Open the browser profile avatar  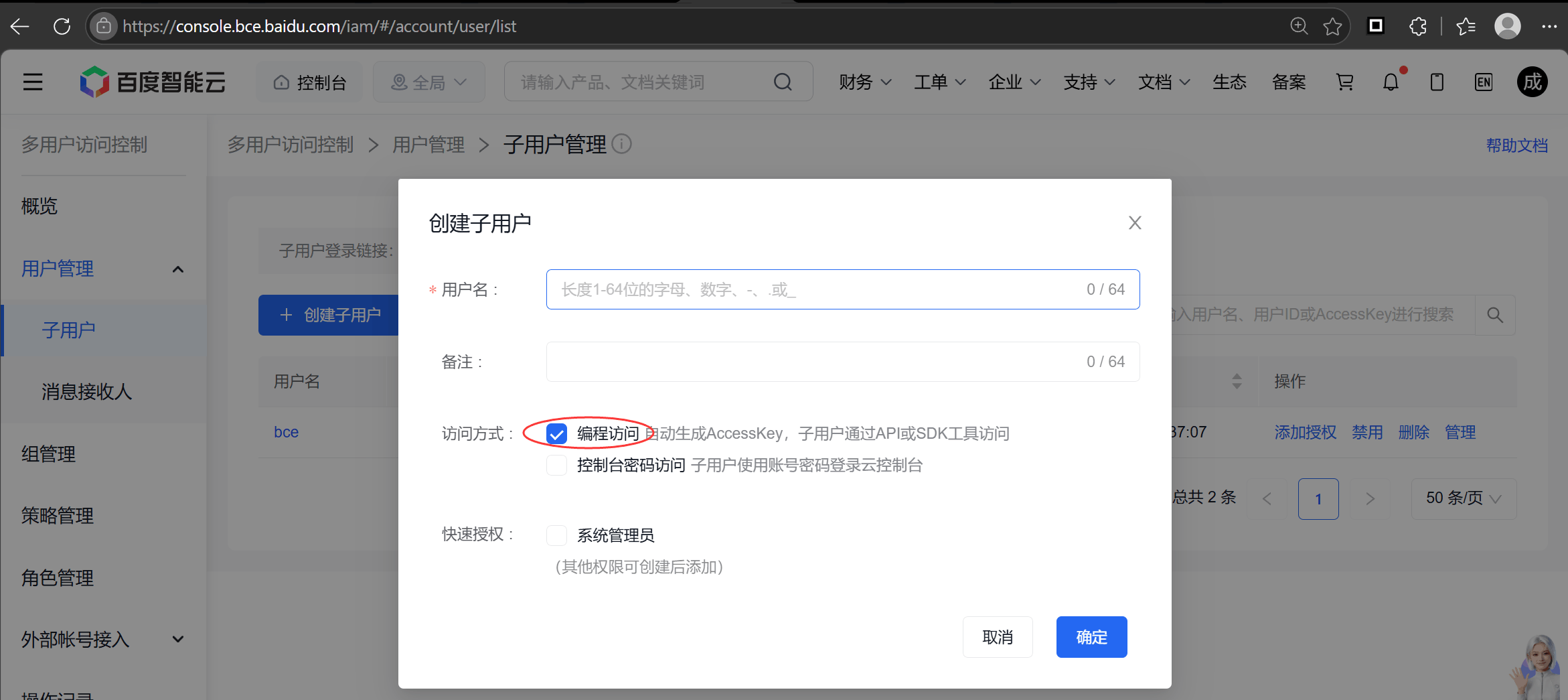[1507, 26]
